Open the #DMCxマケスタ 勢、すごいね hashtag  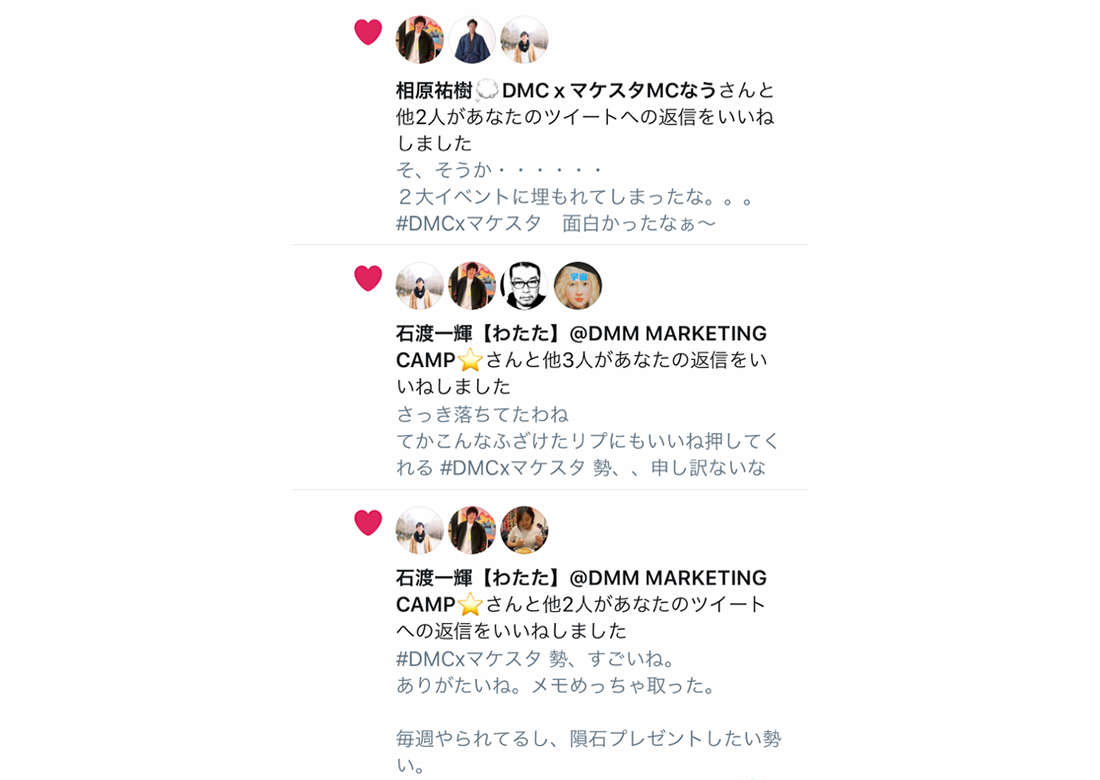469,659
